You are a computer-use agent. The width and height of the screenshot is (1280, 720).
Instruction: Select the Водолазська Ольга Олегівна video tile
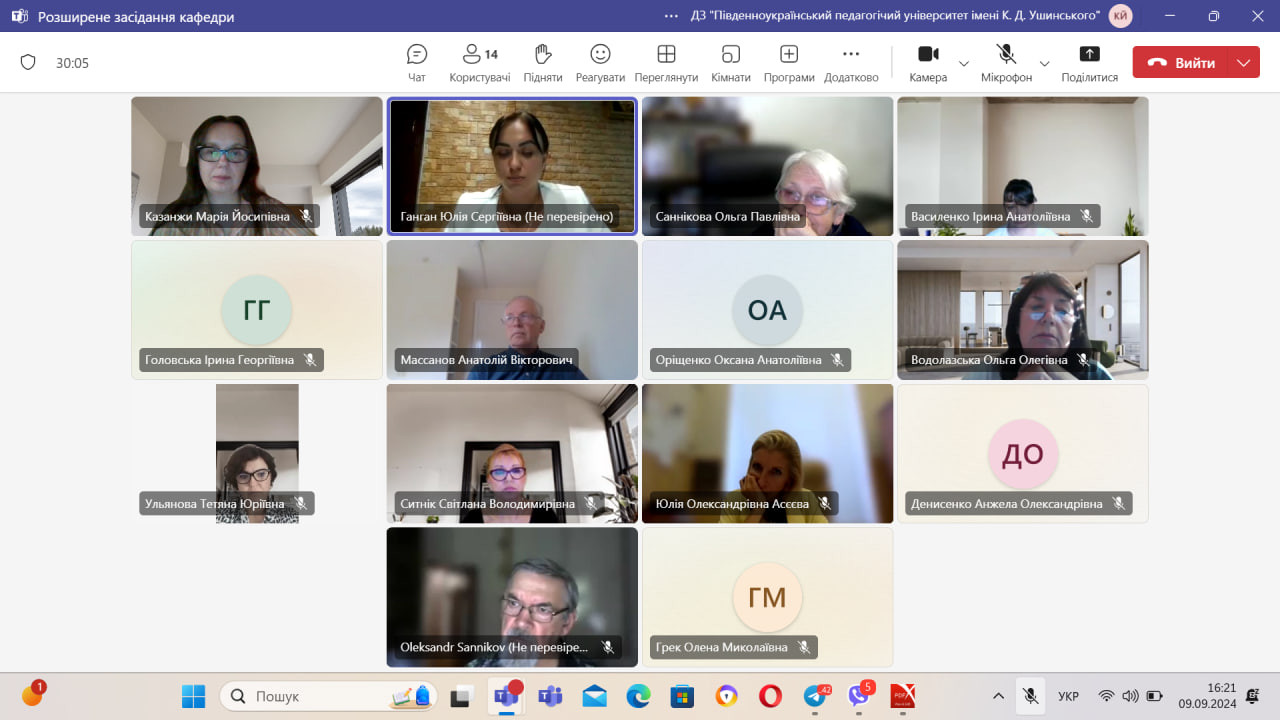click(x=1023, y=310)
